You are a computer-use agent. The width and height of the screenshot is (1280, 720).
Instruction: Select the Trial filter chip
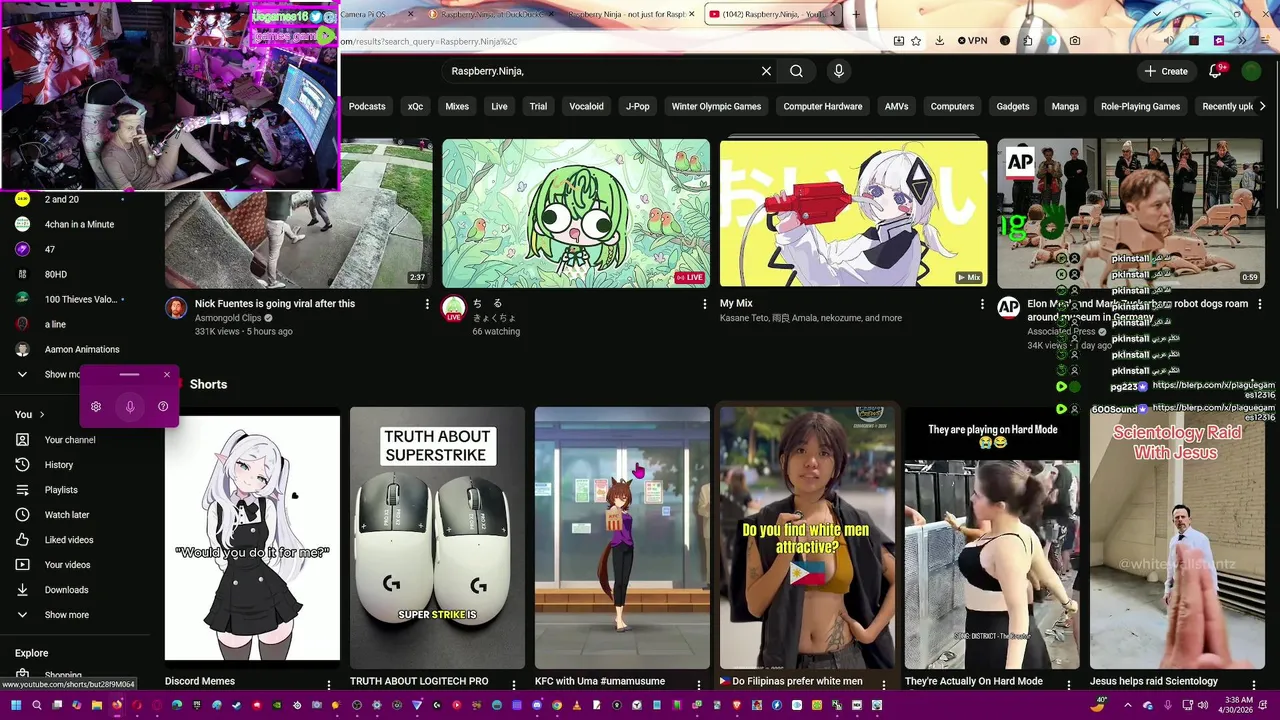[538, 106]
